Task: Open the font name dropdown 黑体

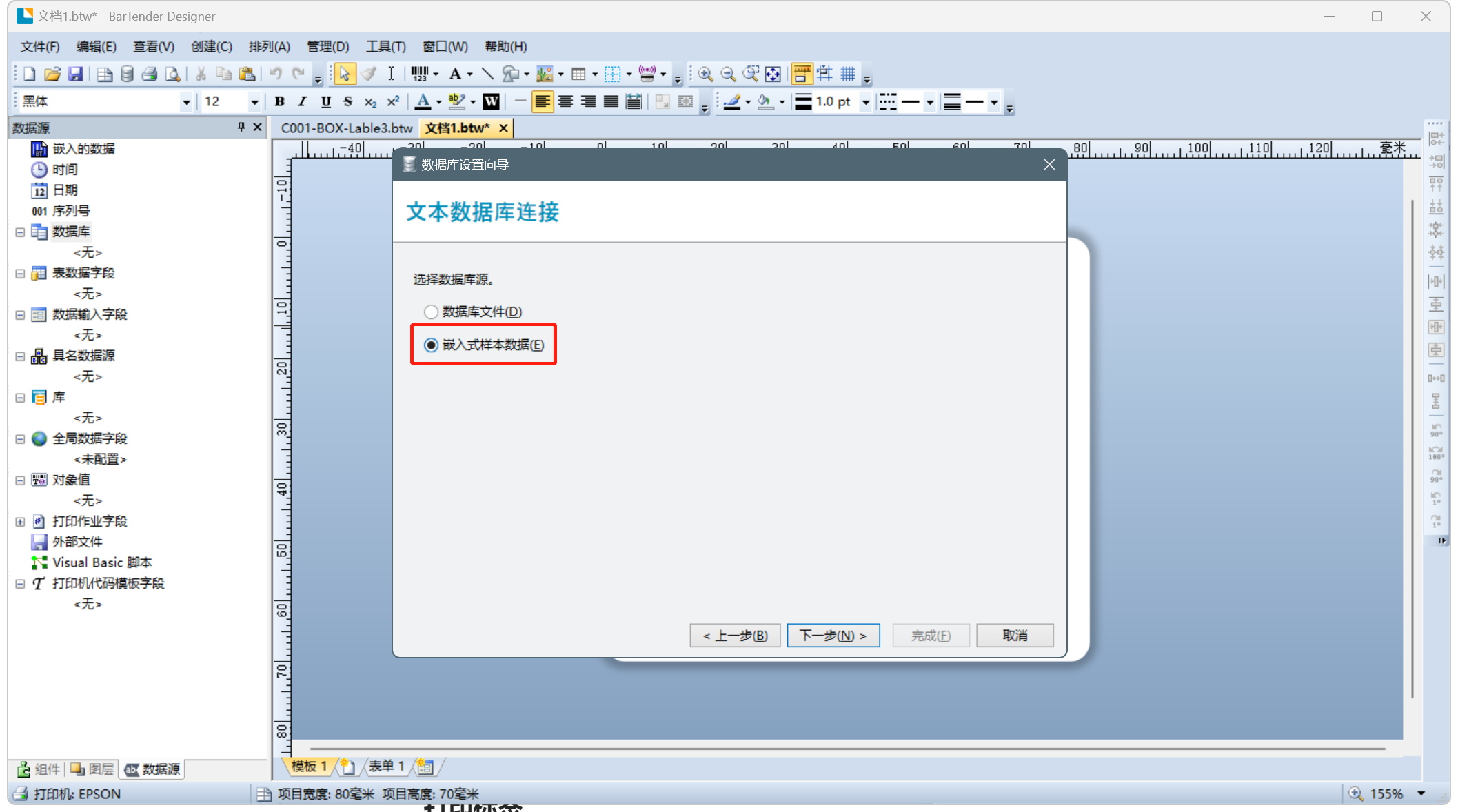Action: 185,102
